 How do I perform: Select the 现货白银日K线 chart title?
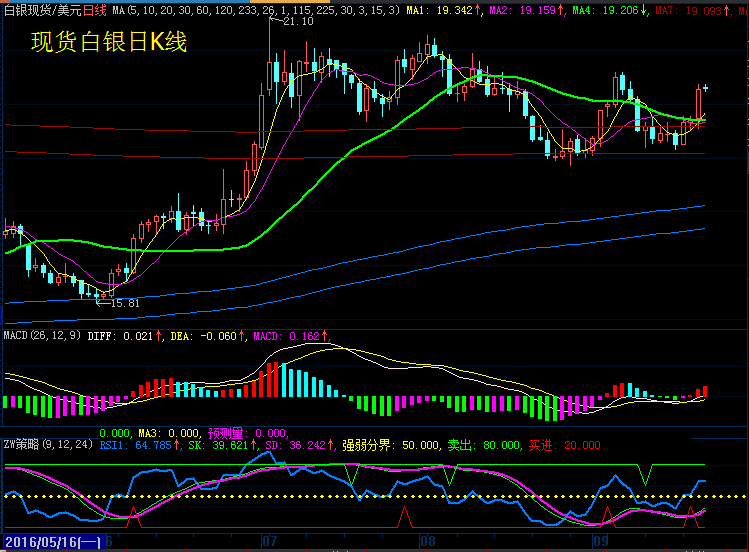point(108,43)
